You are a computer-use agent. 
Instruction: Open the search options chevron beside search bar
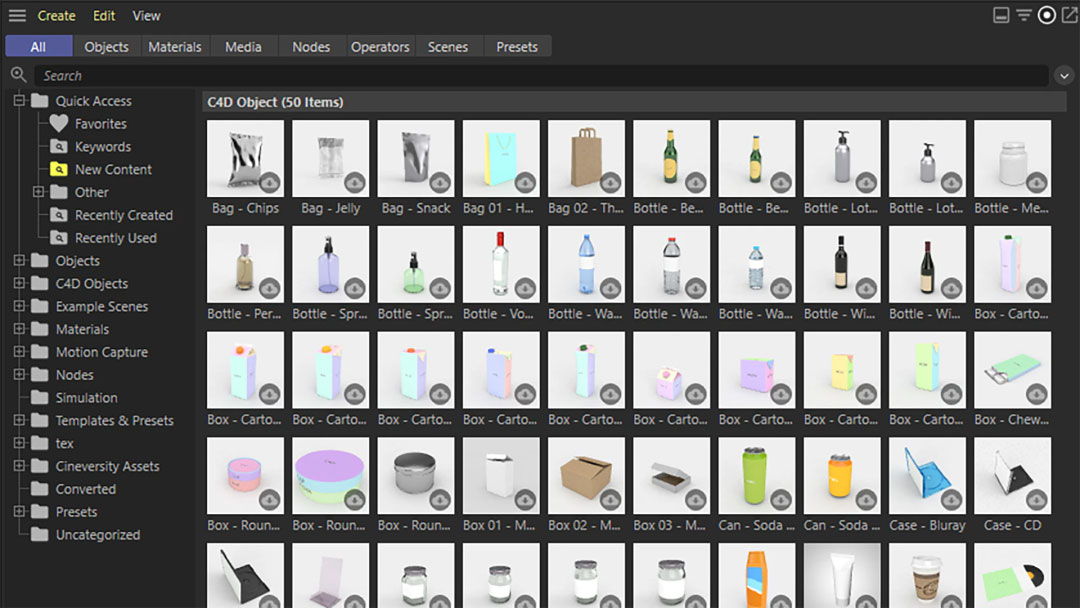click(1063, 75)
